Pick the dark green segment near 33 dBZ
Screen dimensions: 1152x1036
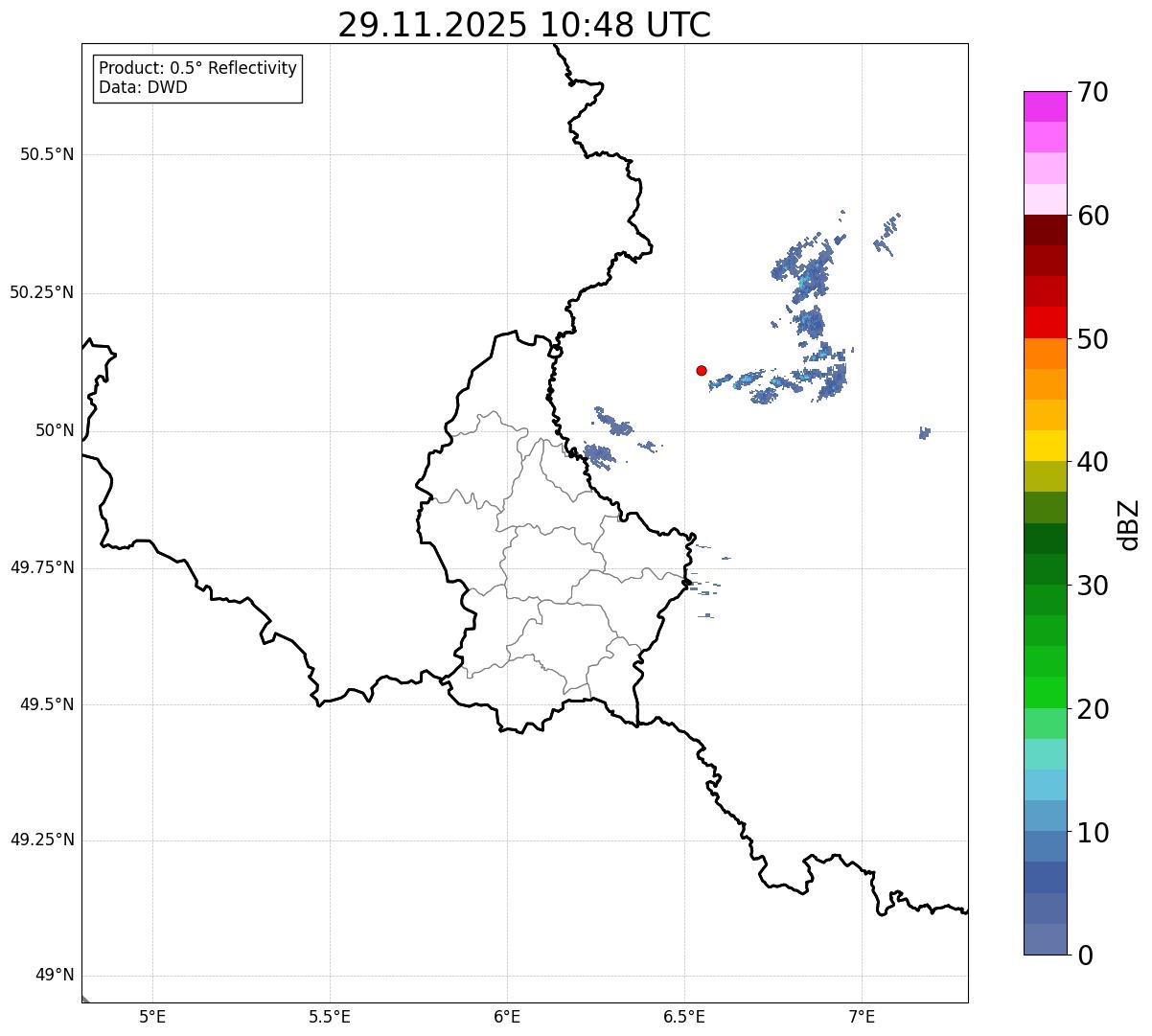point(1045,539)
